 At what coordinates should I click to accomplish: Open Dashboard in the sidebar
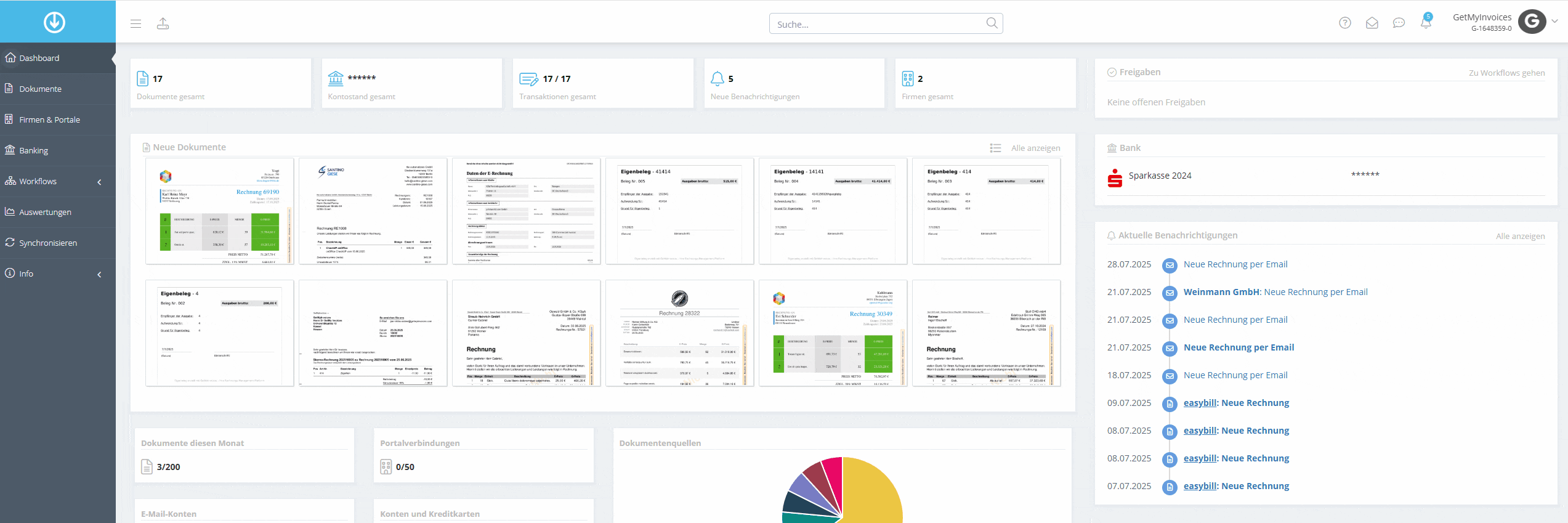(58, 58)
